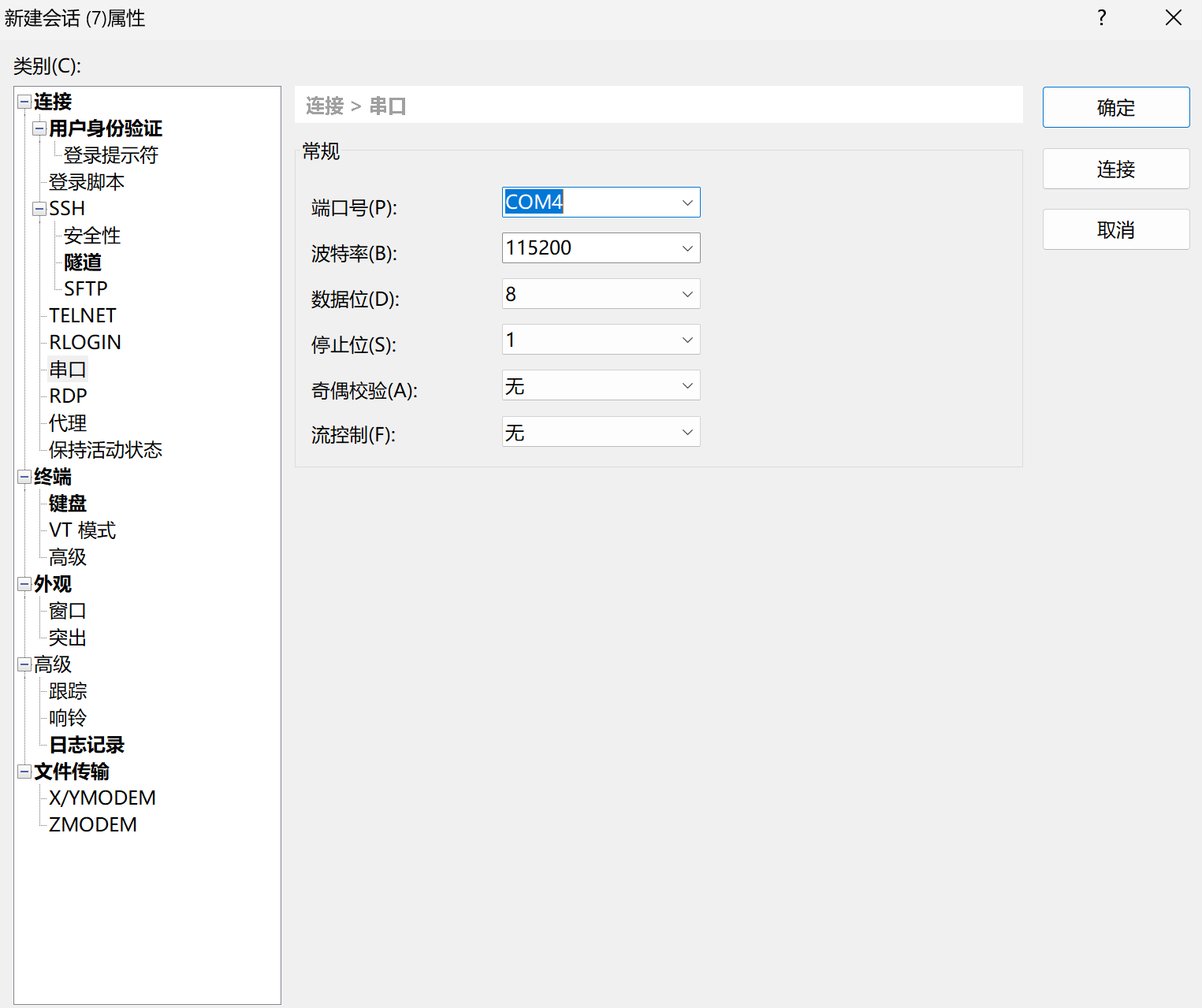The height and width of the screenshot is (1008, 1202).
Task: Open the 波特率 115200 dropdown
Action: (x=687, y=248)
